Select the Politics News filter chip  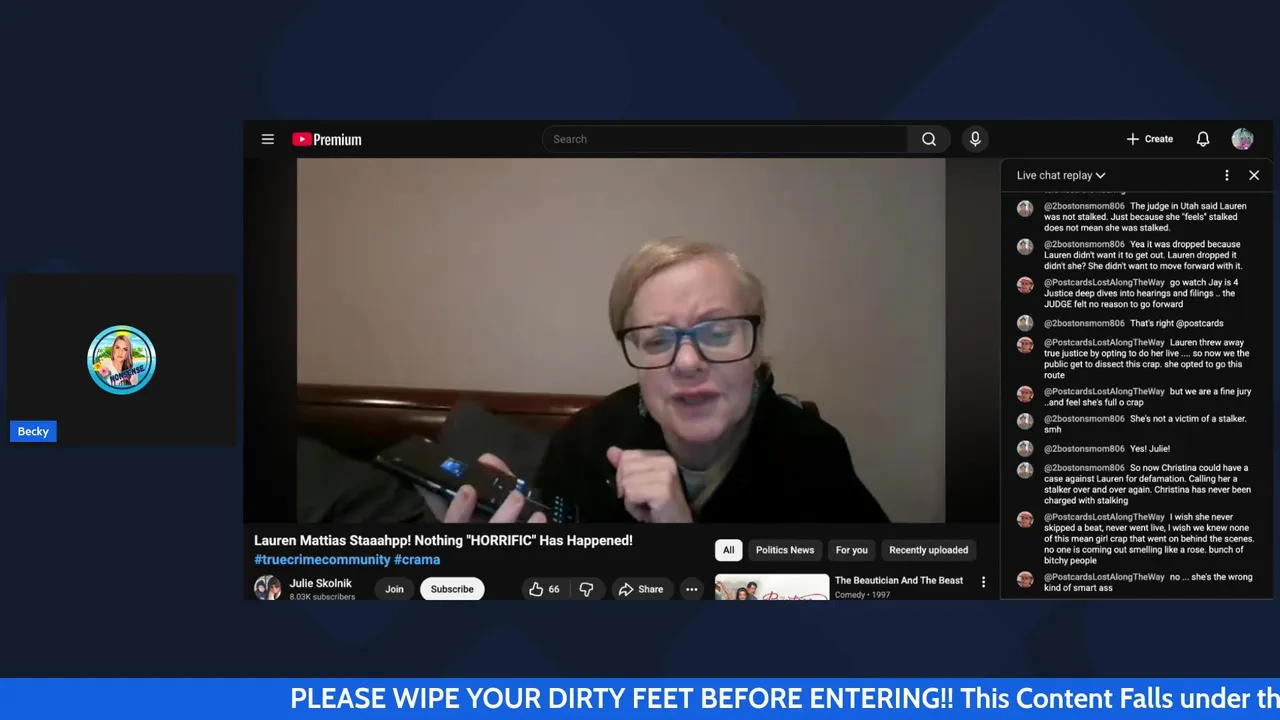785,550
